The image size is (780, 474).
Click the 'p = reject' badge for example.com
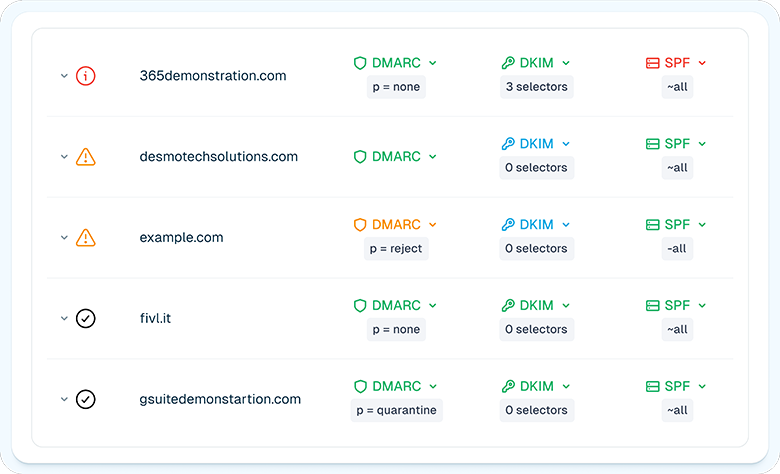coord(396,249)
